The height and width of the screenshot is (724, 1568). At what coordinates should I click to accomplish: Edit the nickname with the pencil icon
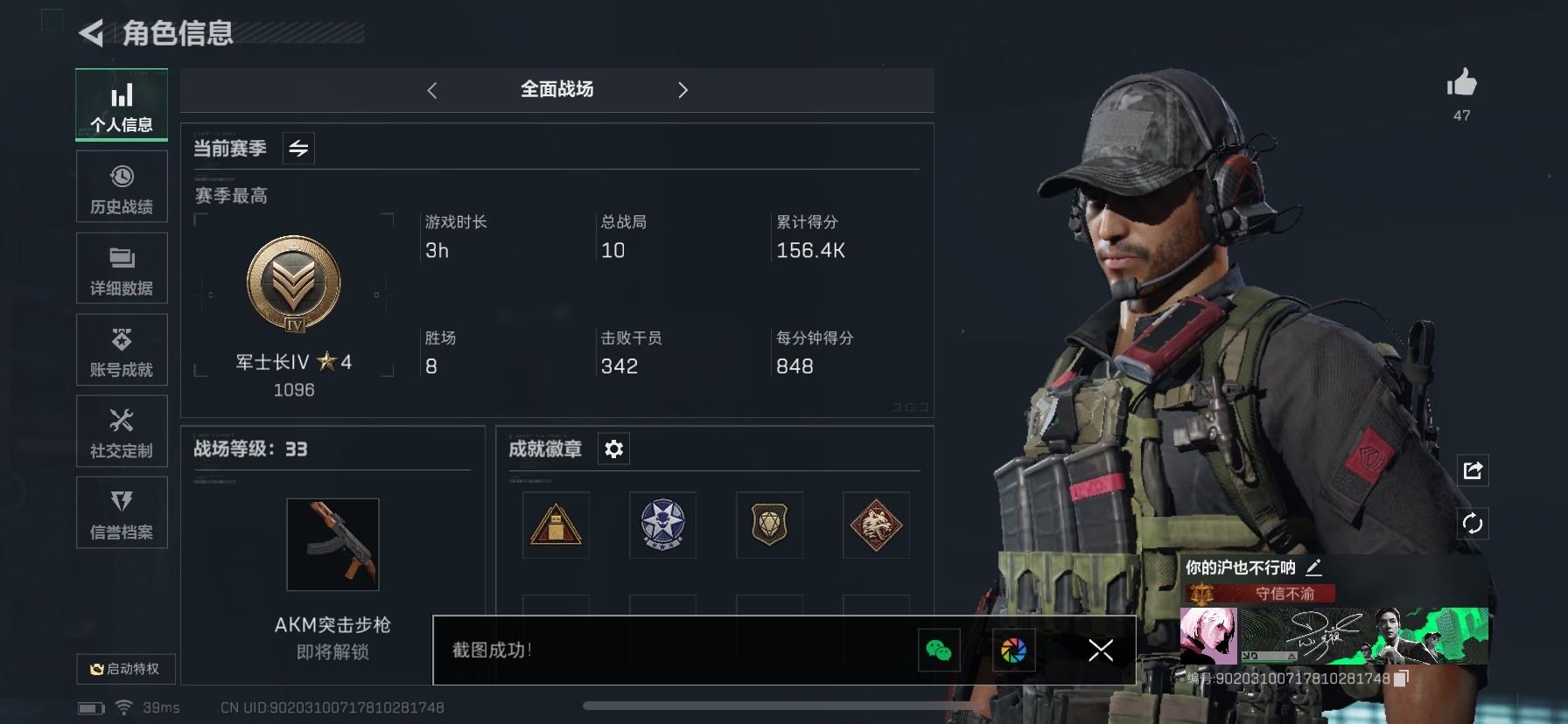pyautogui.click(x=1313, y=567)
